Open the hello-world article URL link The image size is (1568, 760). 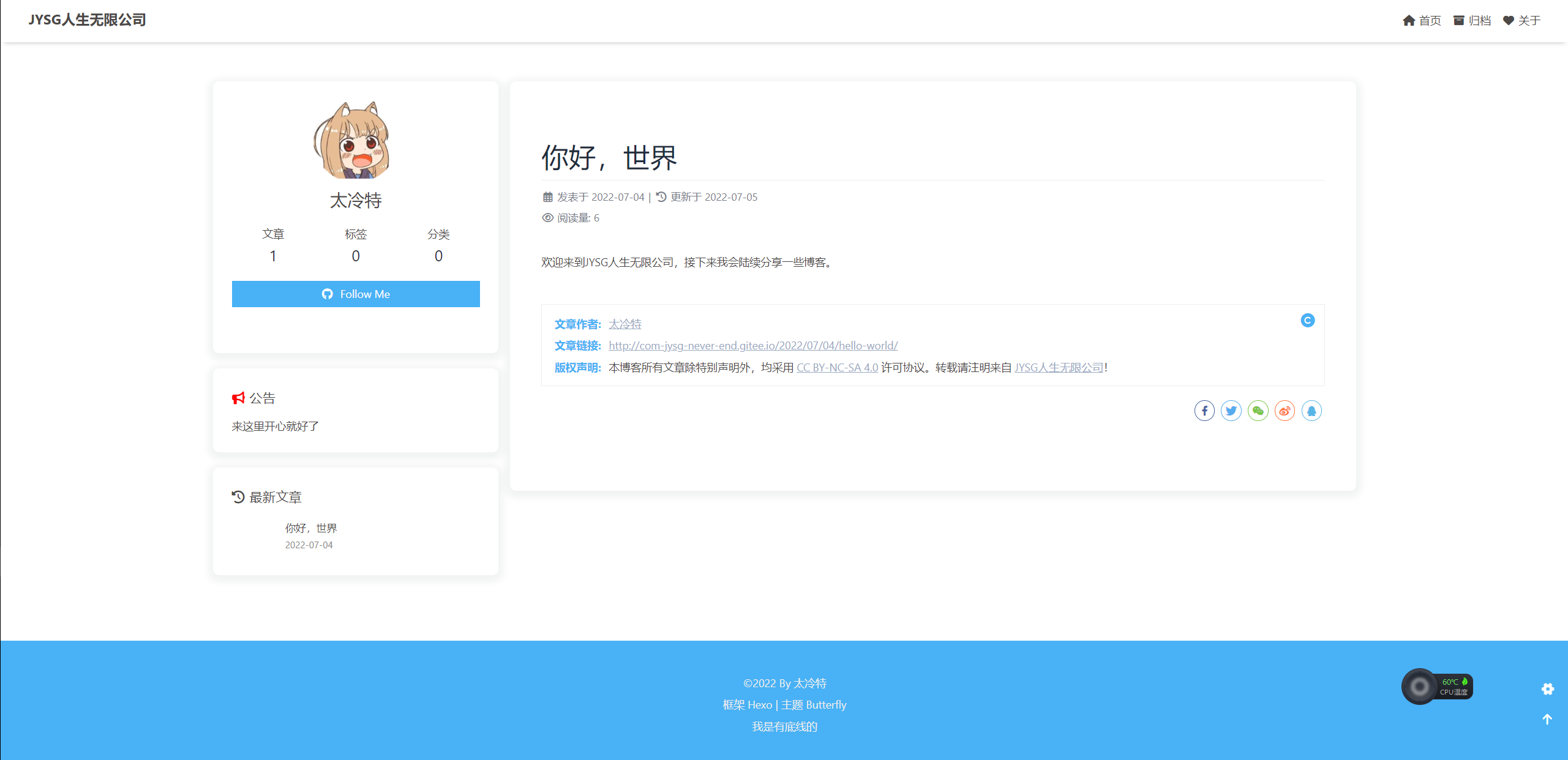(x=753, y=346)
